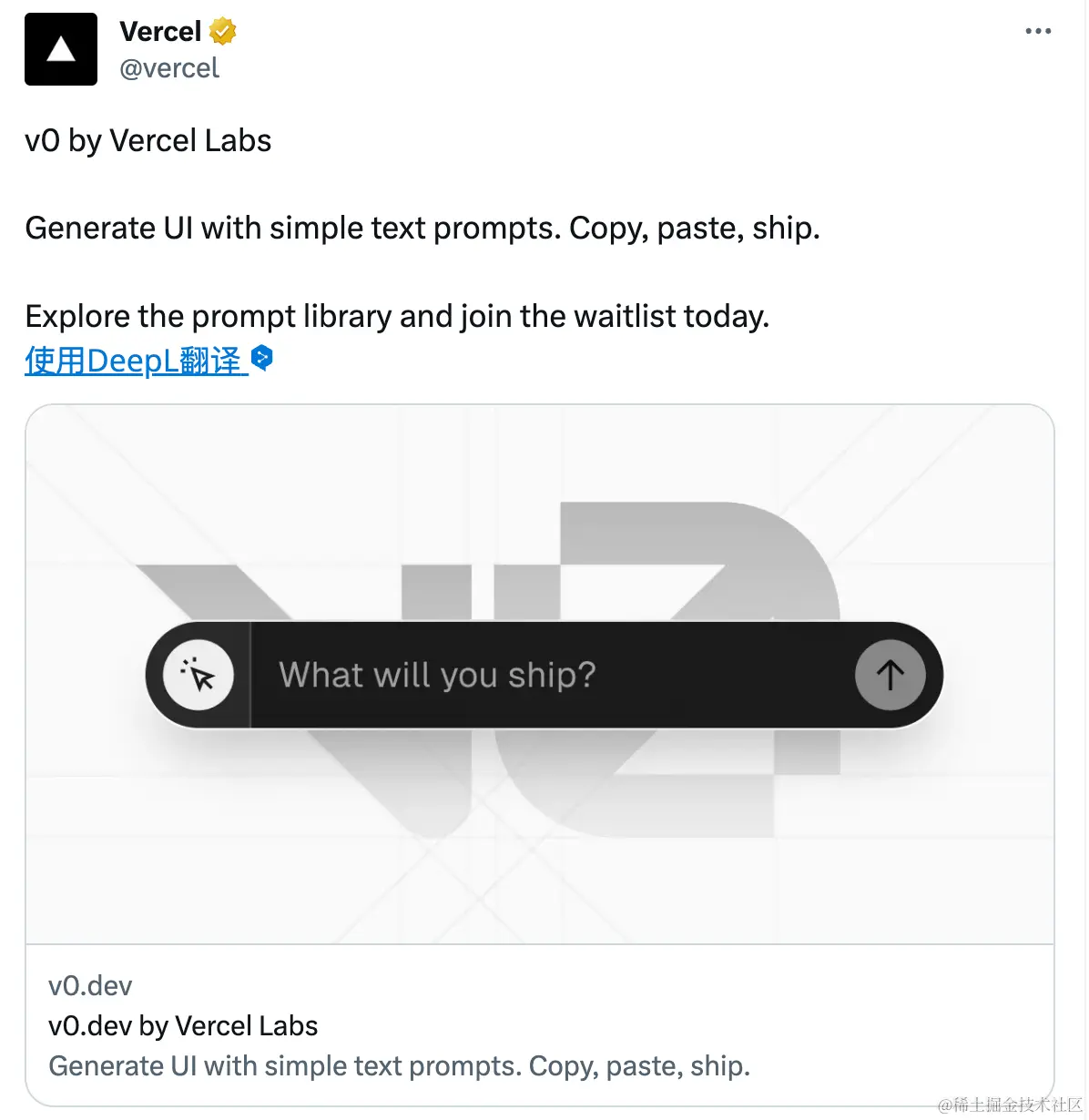Click the gold verified badge
Image resolution: width=1089 pixels, height=1120 pixels.
click(x=223, y=32)
